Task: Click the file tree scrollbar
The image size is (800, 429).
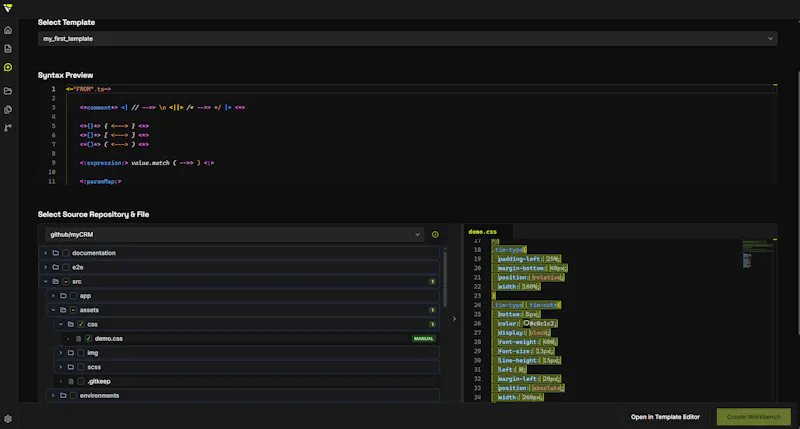Action: (x=445, y=277)
